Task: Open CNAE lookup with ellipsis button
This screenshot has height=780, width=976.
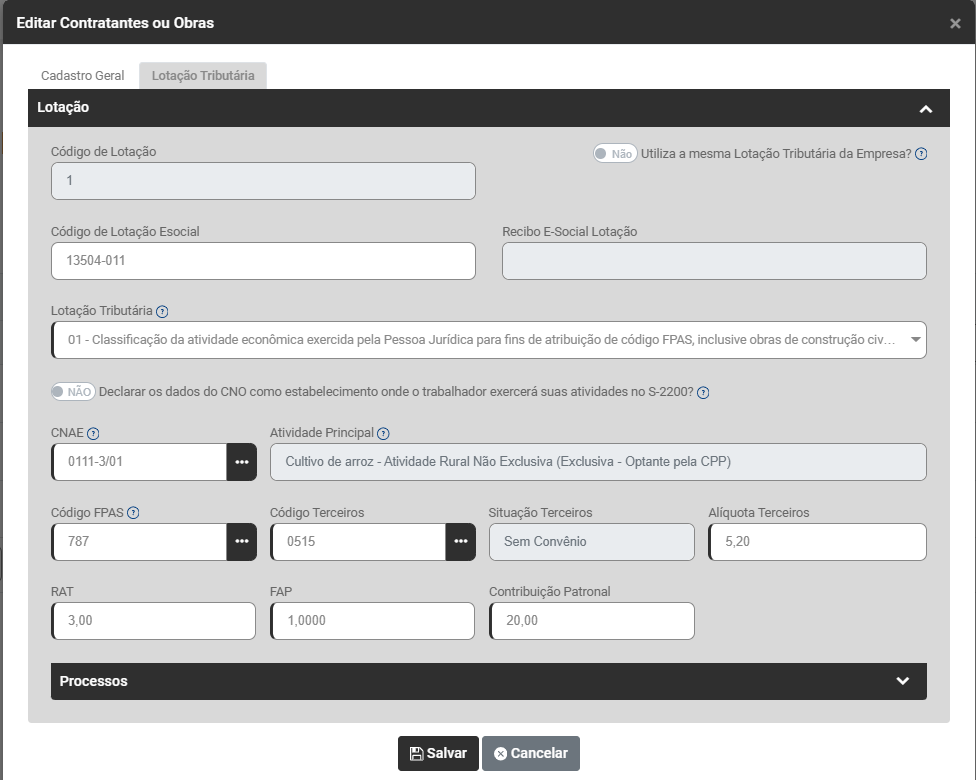Action: [241, 462]
